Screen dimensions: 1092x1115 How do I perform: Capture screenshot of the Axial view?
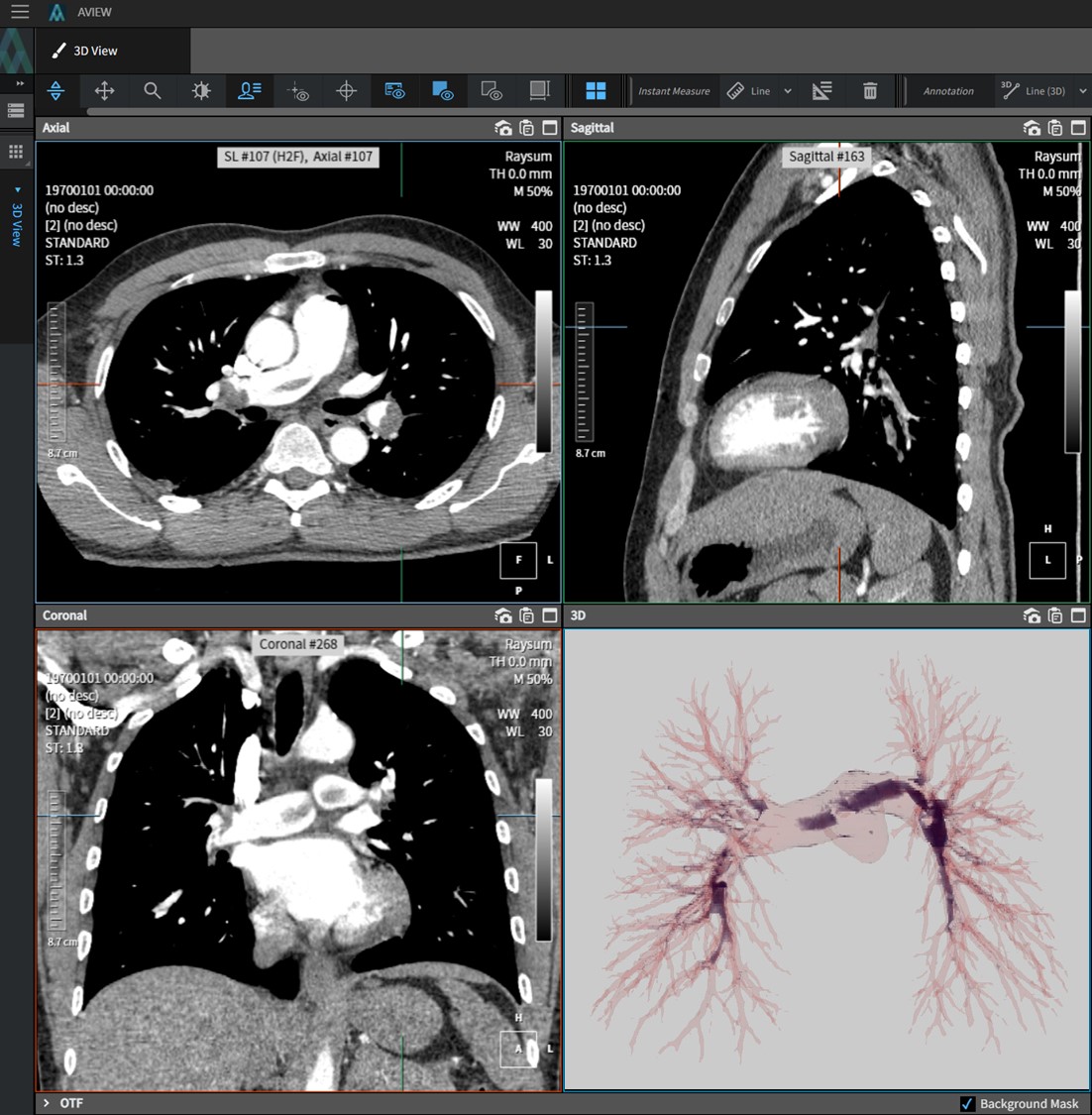pos(503,128)
